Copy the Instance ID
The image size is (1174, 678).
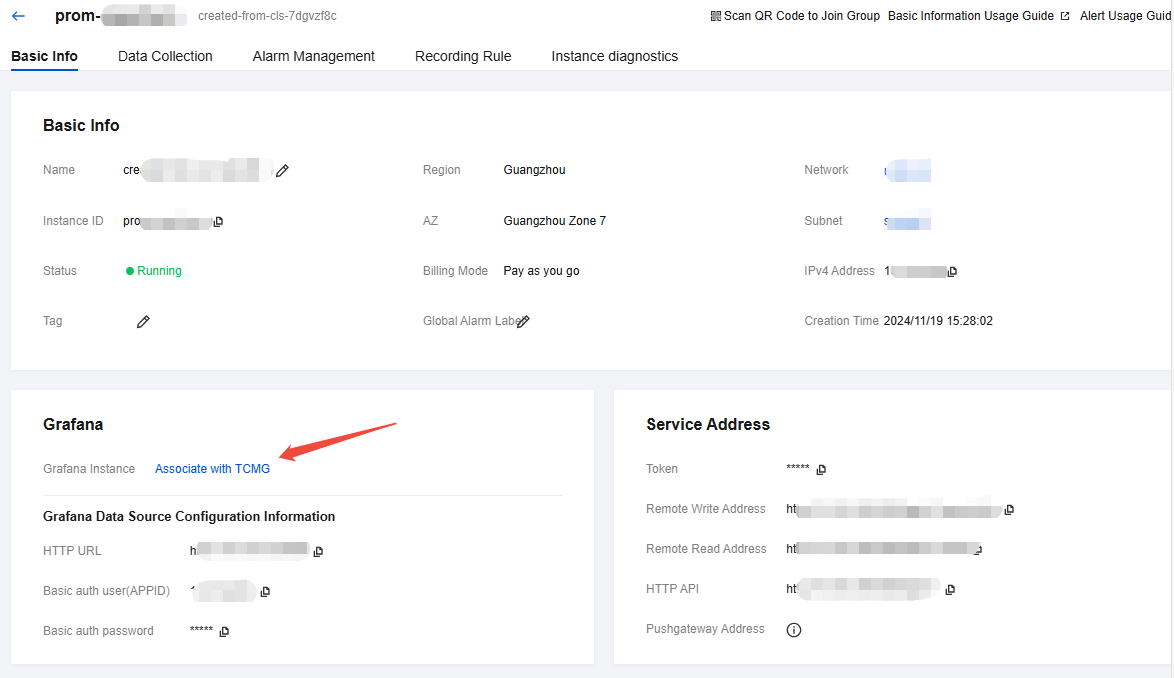coord(218,222)
